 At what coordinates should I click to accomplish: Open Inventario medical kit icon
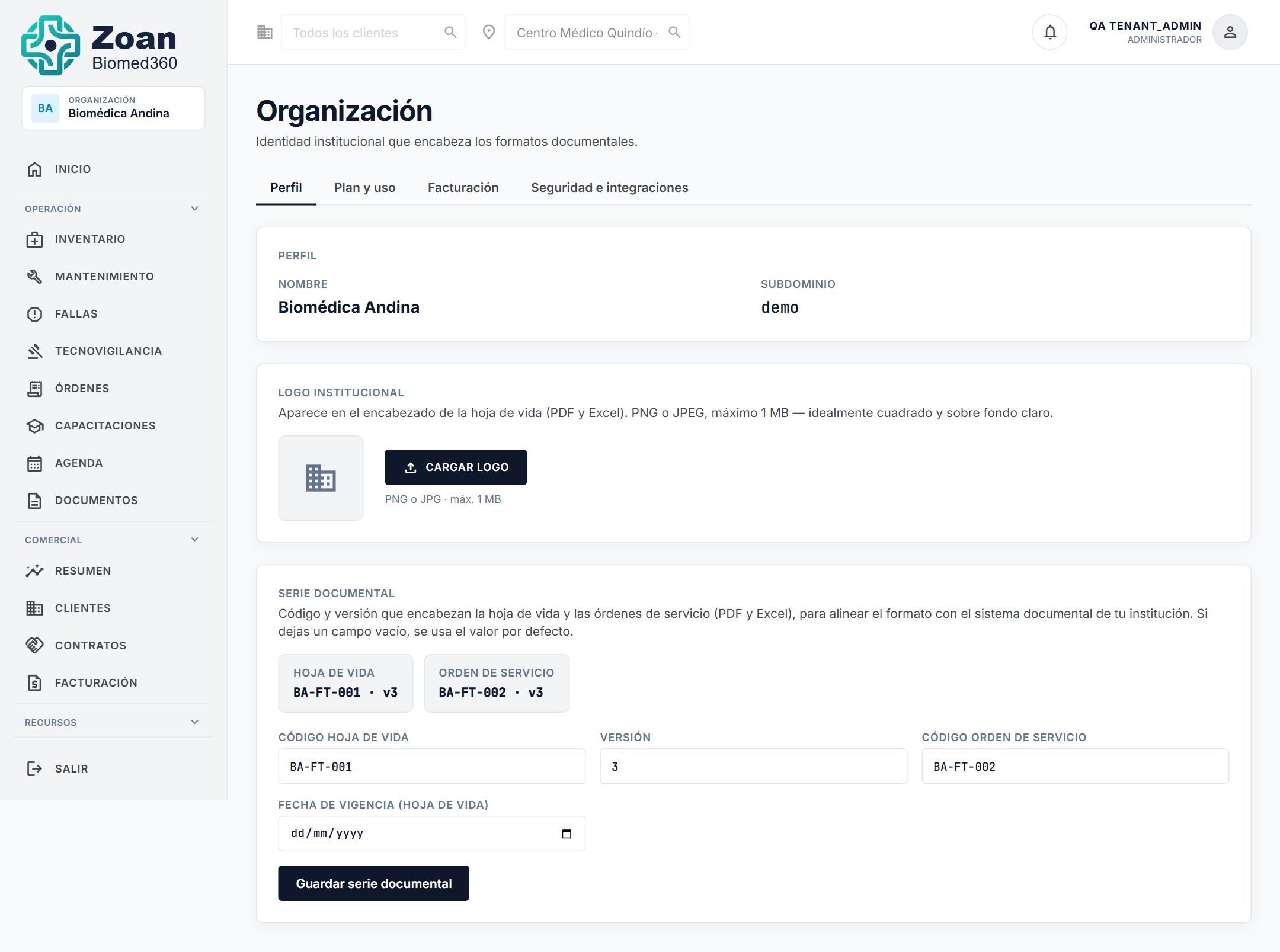click(35, 239)
